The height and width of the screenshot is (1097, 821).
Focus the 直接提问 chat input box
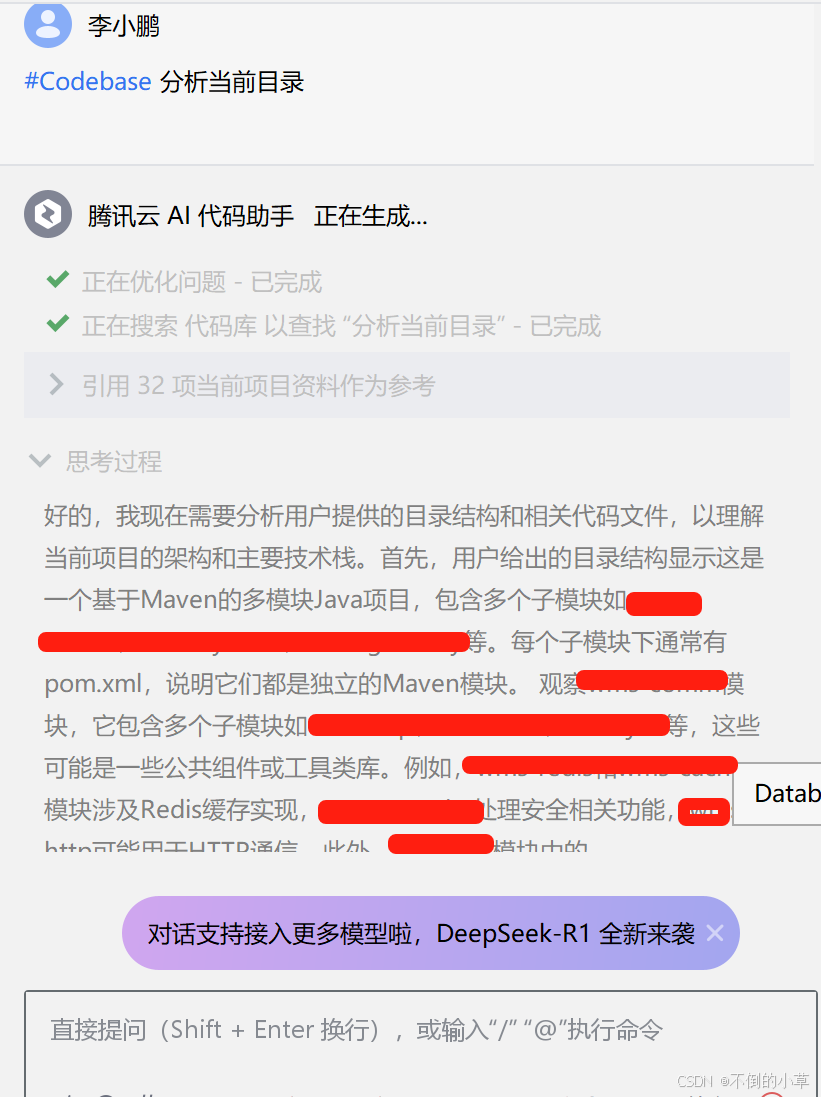coord(421,1043)
